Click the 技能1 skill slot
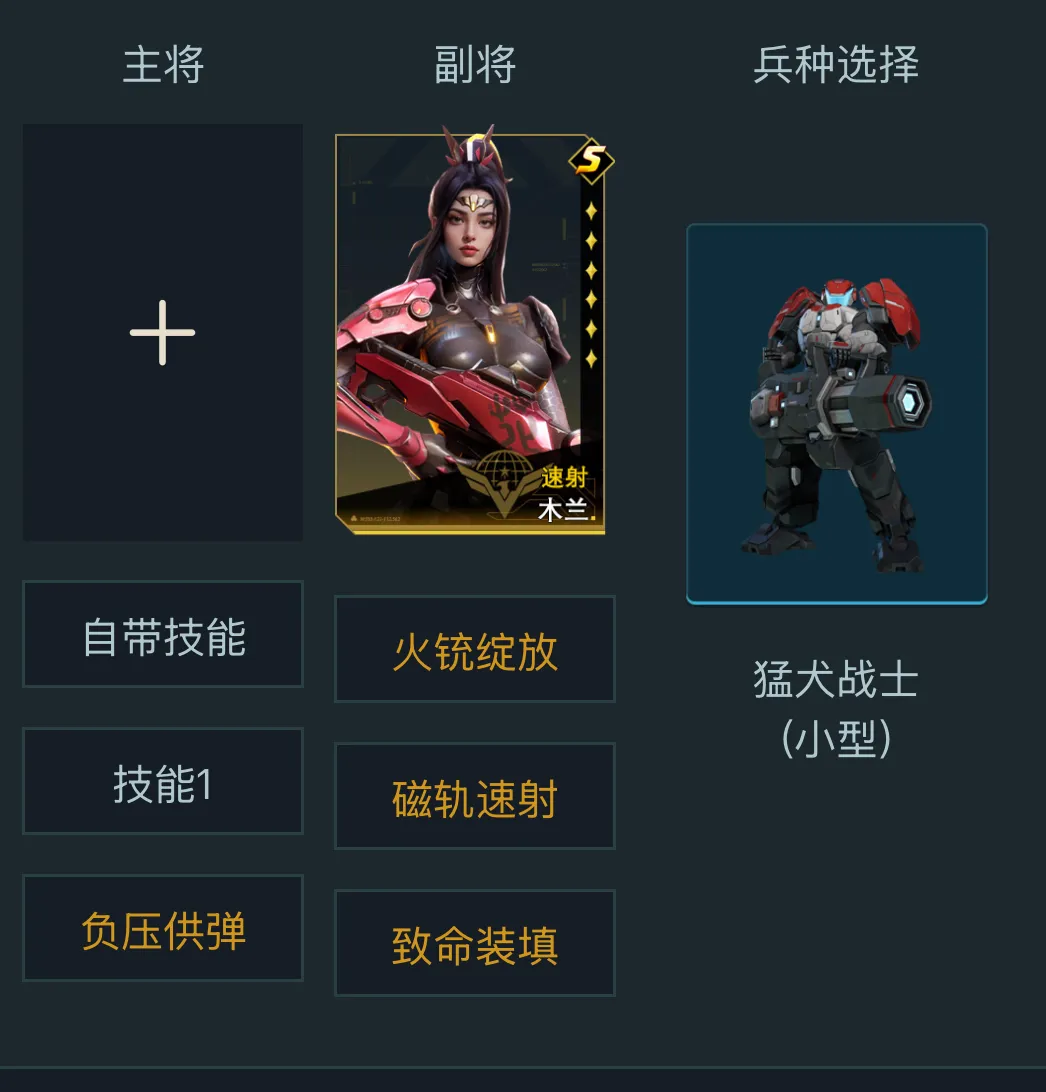The image size is (1046, 1092). coord(163,781)
